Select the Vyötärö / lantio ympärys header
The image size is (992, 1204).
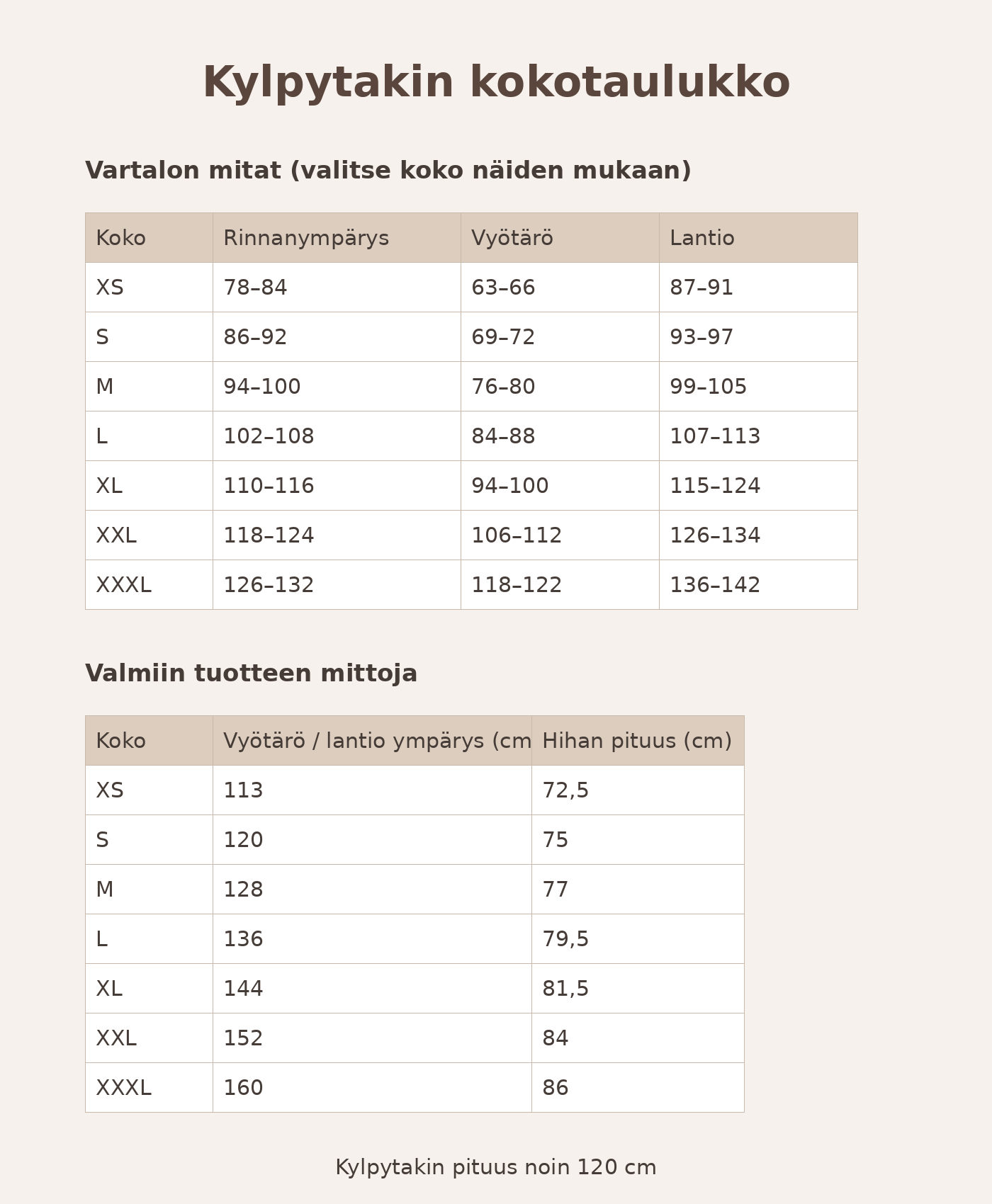(377, 742)
